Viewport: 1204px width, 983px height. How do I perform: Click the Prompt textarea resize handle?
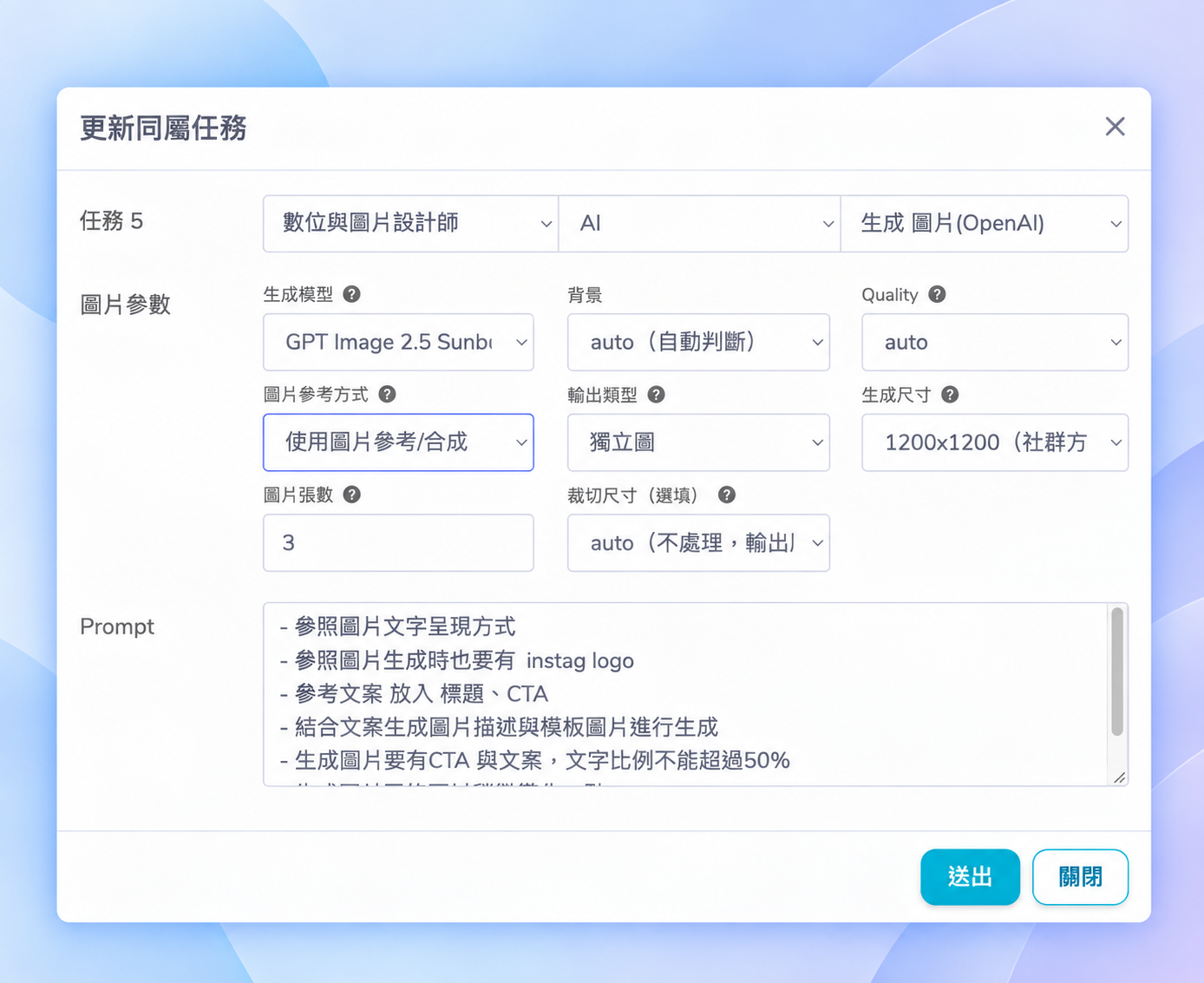click(x=1119, y=777)
